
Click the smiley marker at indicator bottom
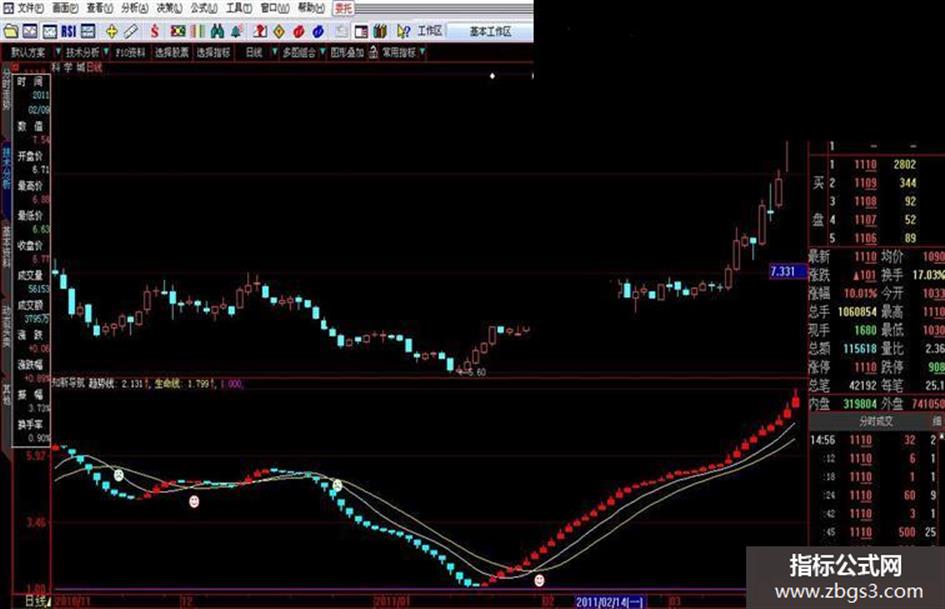(539, 579)
